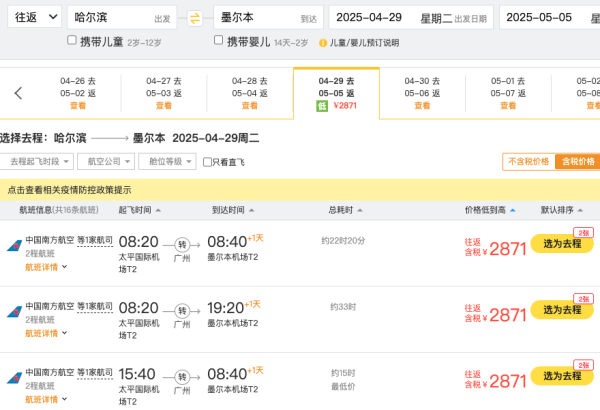Sort by arrival time arrow
Screen dimensions: 600x410
[251, 210]
